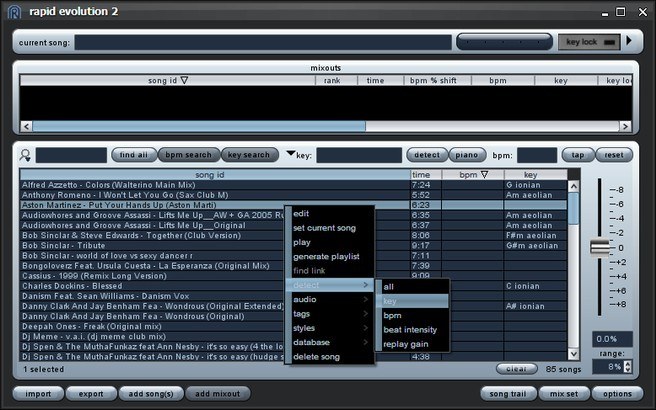Choose generate playlist from context menu
656x410 pixels.
[326, 256]
